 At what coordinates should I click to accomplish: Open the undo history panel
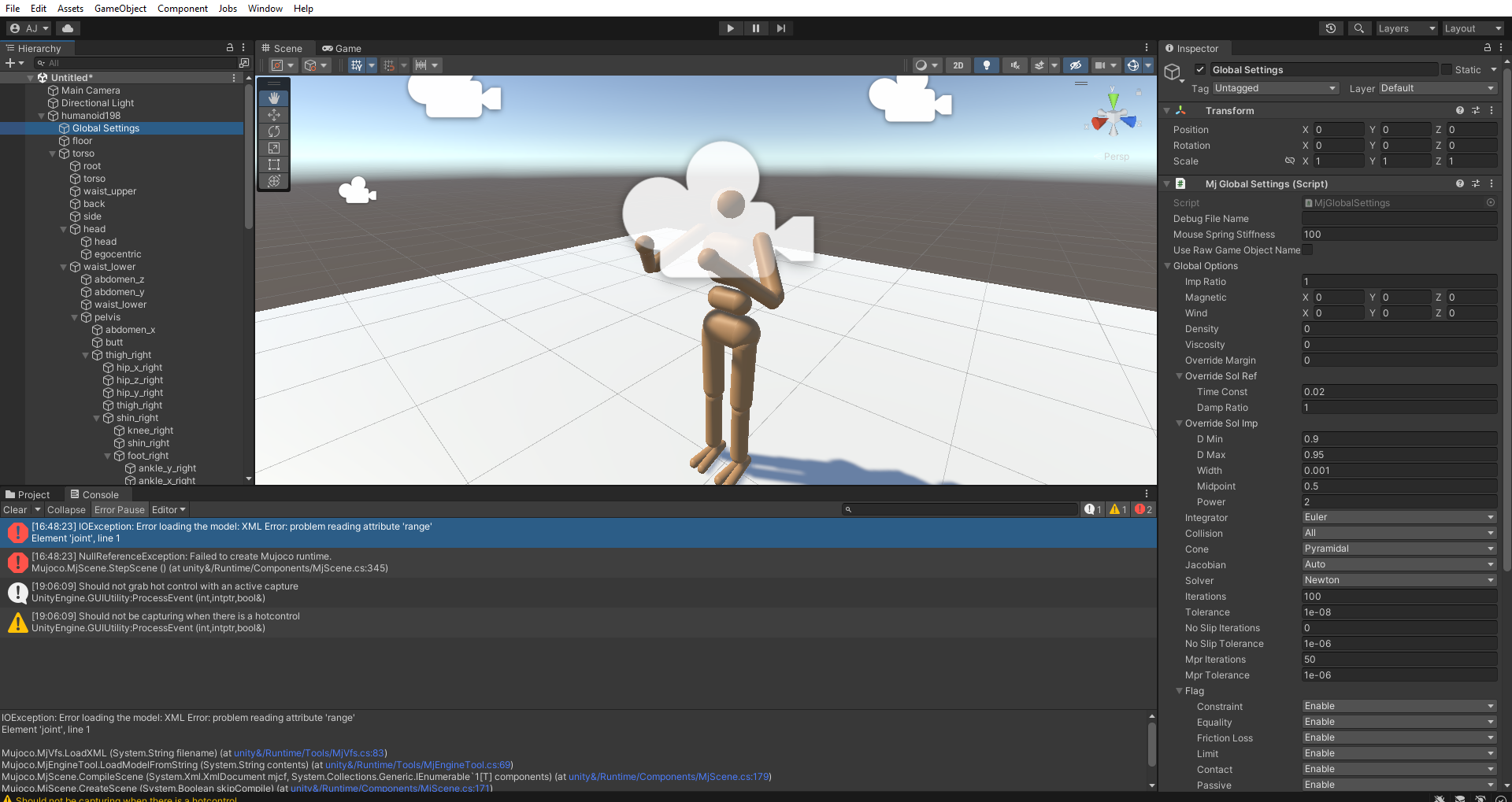(1331, 28)
